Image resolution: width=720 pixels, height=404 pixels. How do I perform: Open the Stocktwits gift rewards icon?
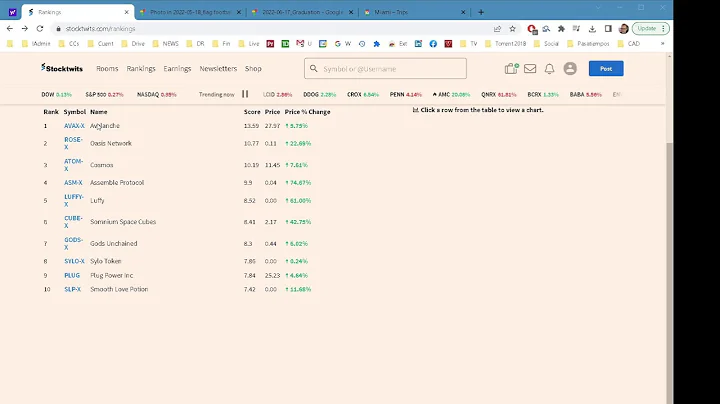[511, 68]
